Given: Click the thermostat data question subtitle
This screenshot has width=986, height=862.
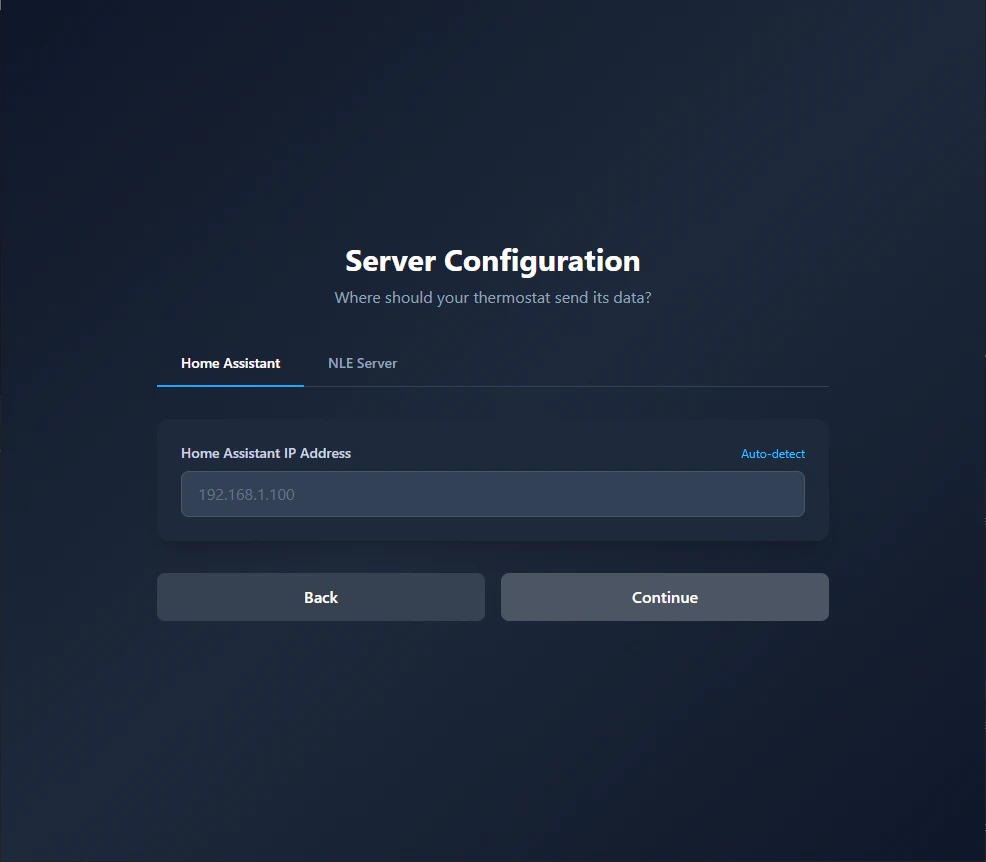Looking at the screenshot, I should 492,297.
